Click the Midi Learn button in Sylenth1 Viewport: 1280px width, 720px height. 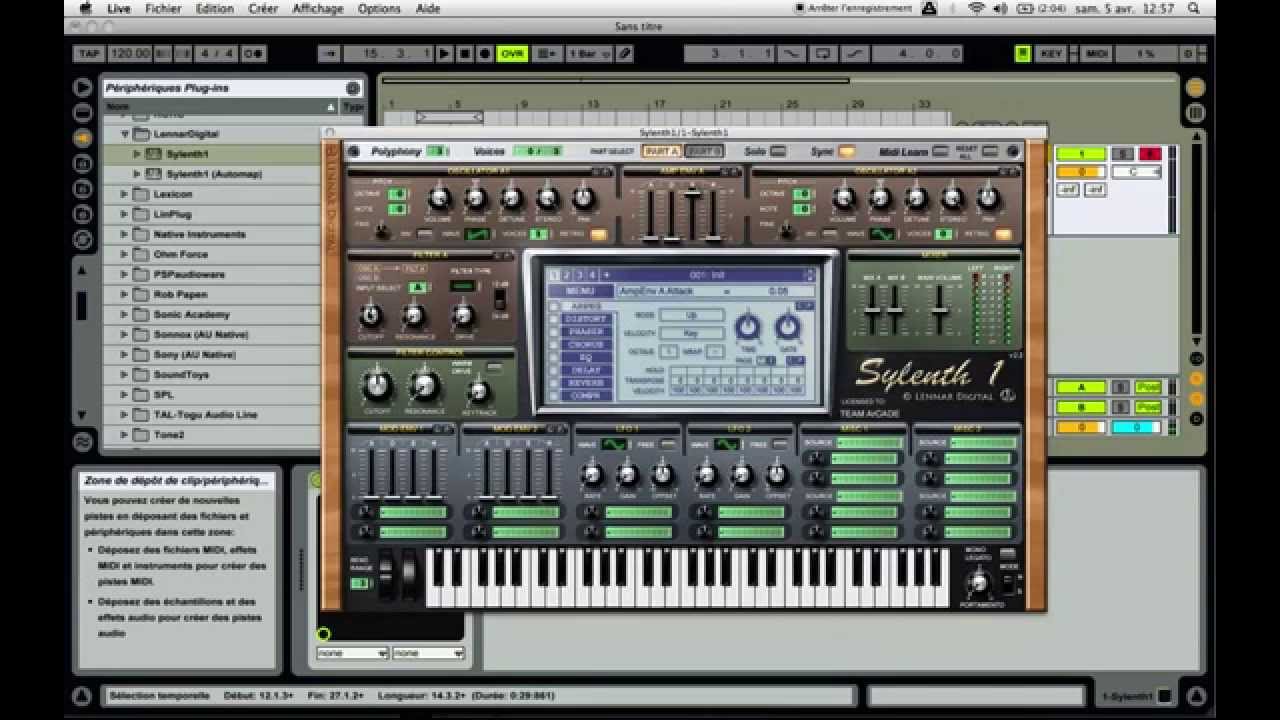tap(940, 152)
